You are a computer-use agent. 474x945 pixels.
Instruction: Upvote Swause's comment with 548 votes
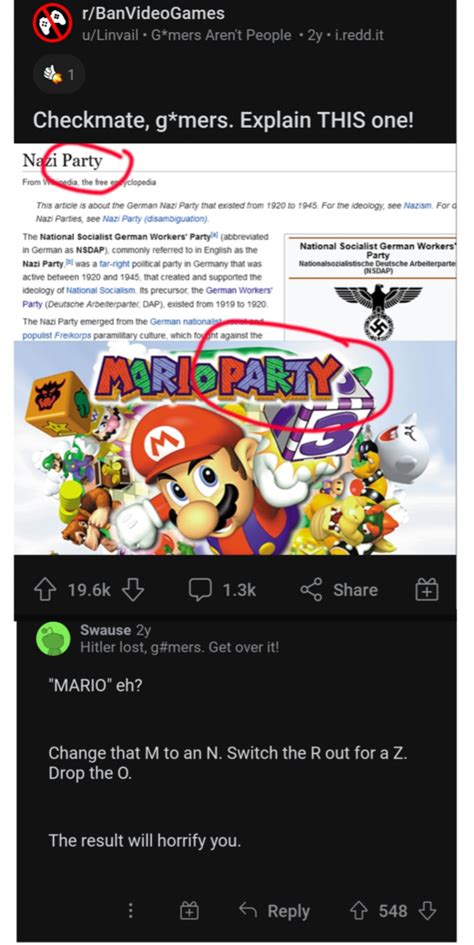[x=360, y=911]
